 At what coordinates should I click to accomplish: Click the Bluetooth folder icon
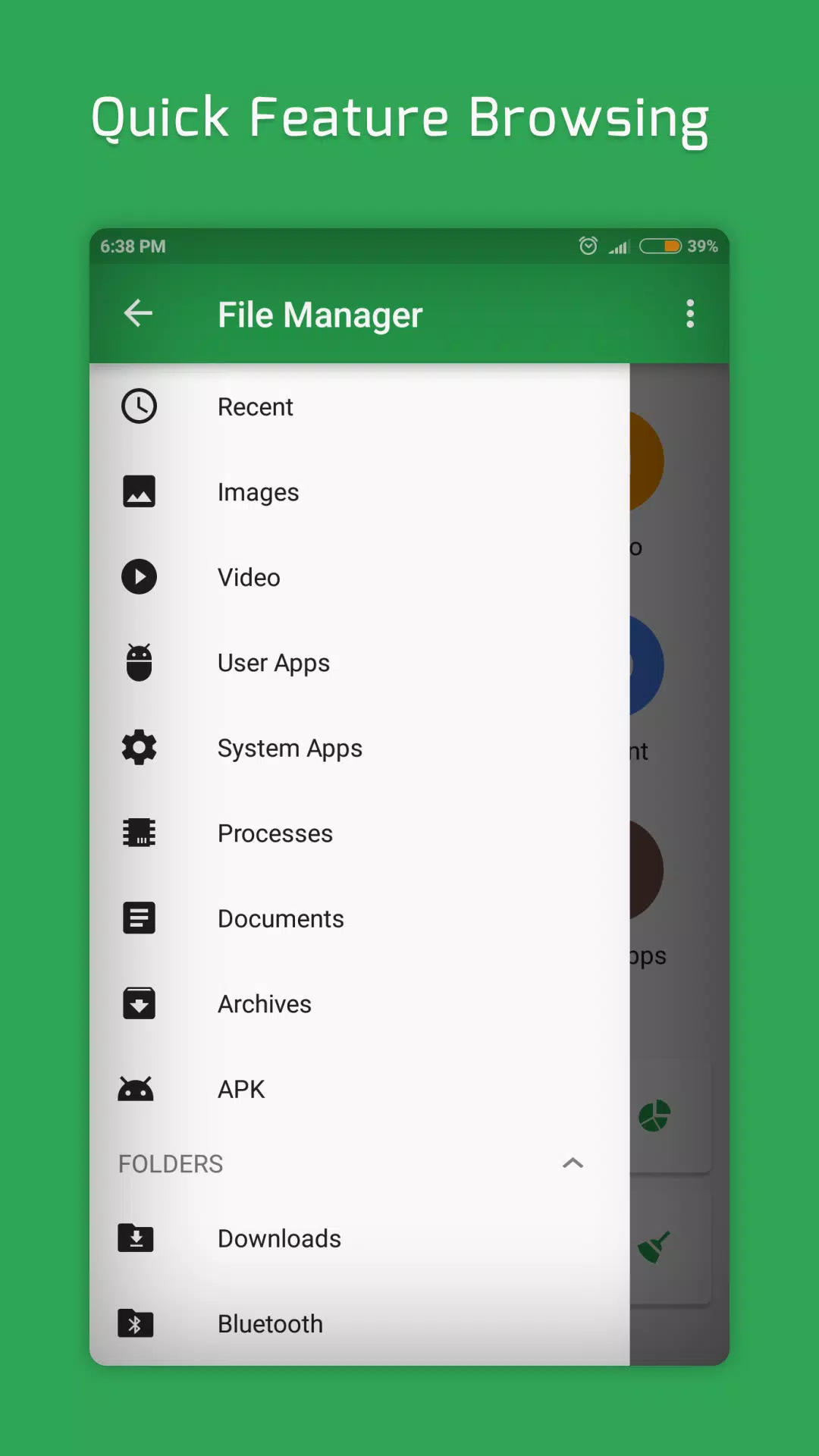(x=136, y=1323)
